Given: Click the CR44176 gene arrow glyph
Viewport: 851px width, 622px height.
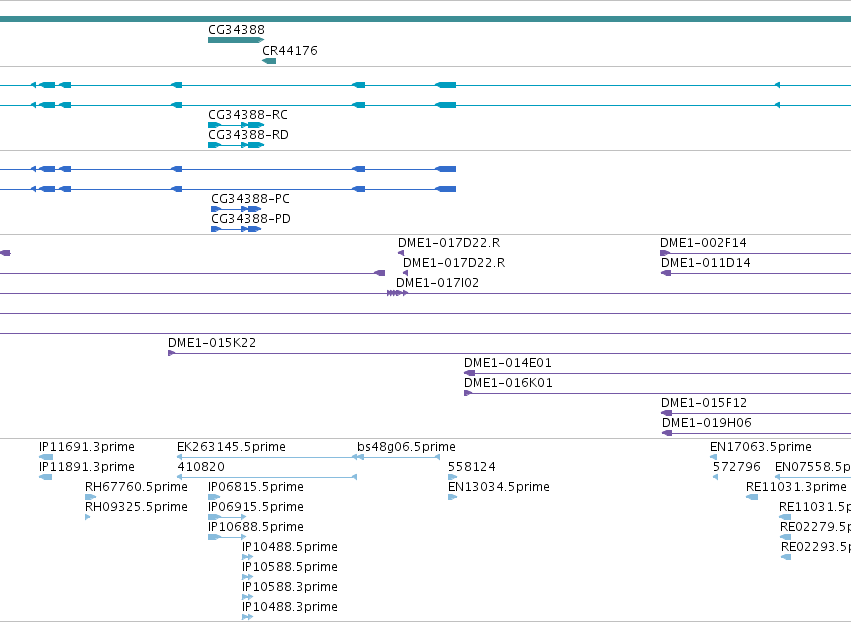Looking at the screenshot, I should coord(269,61).
